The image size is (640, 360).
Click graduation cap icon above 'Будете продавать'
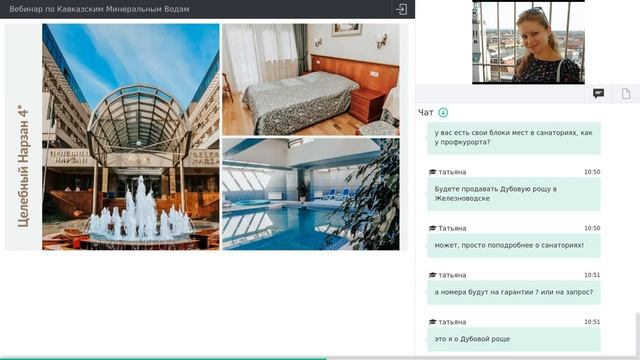click(432, 172)
